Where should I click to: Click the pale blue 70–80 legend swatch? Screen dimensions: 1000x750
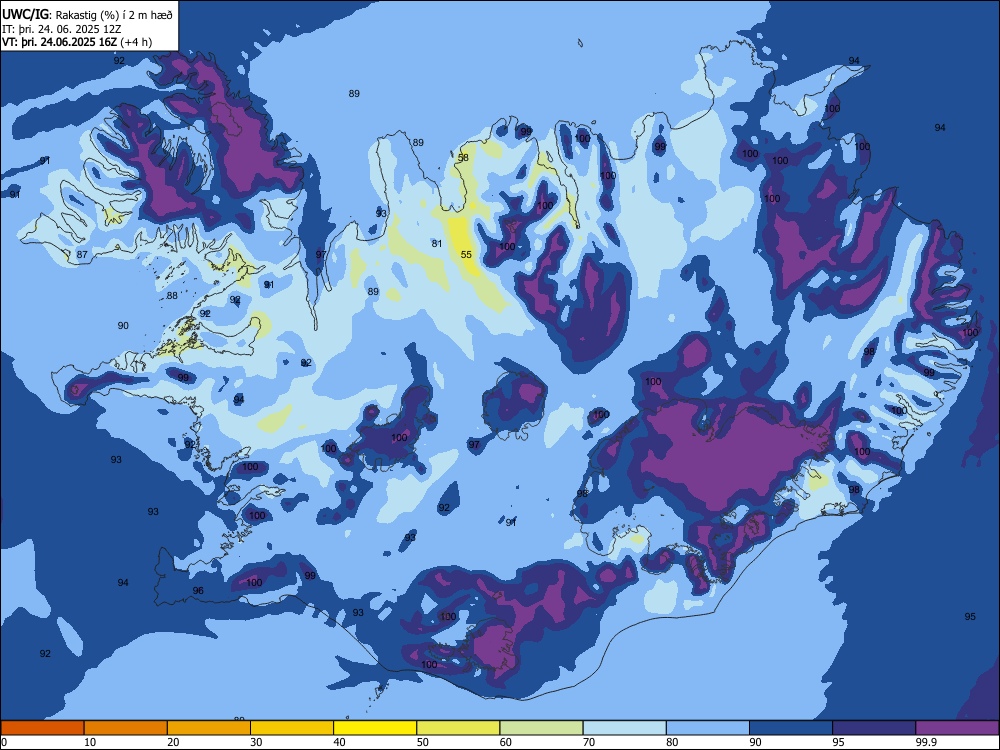point(625,728)
